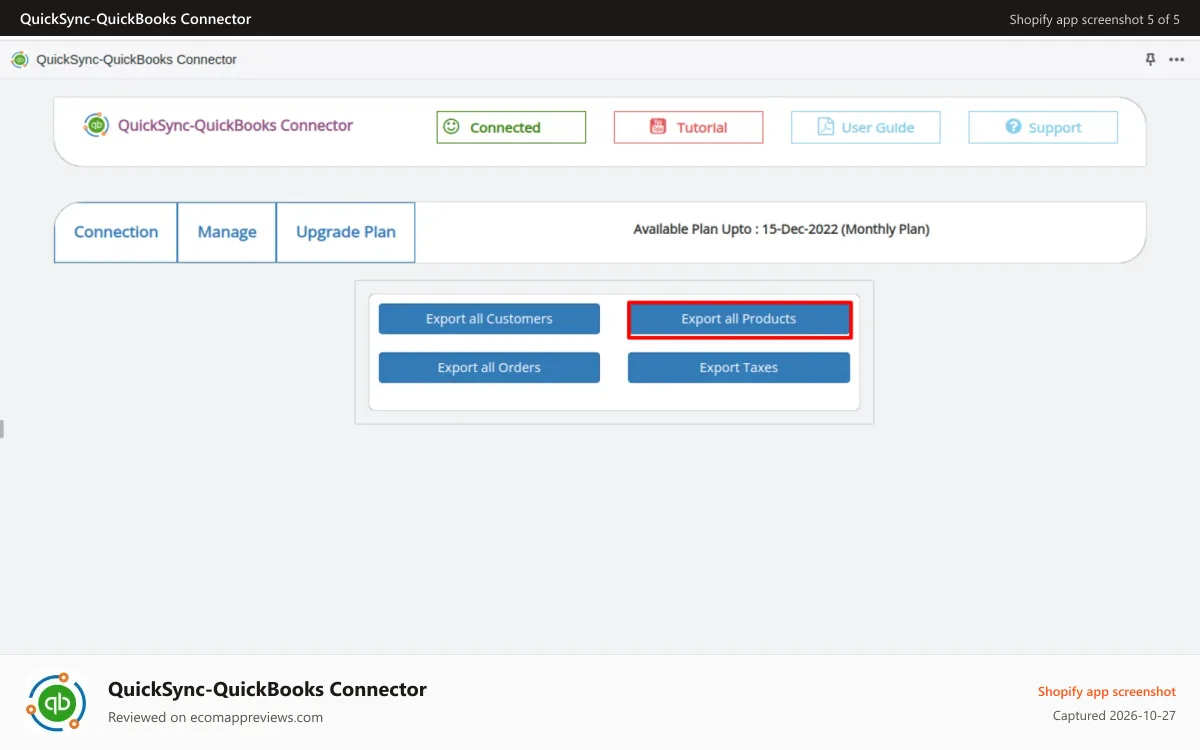Open the Connection tab
Screen dimensions: 1200x750
pyautogui.click(x=116, y=232)
